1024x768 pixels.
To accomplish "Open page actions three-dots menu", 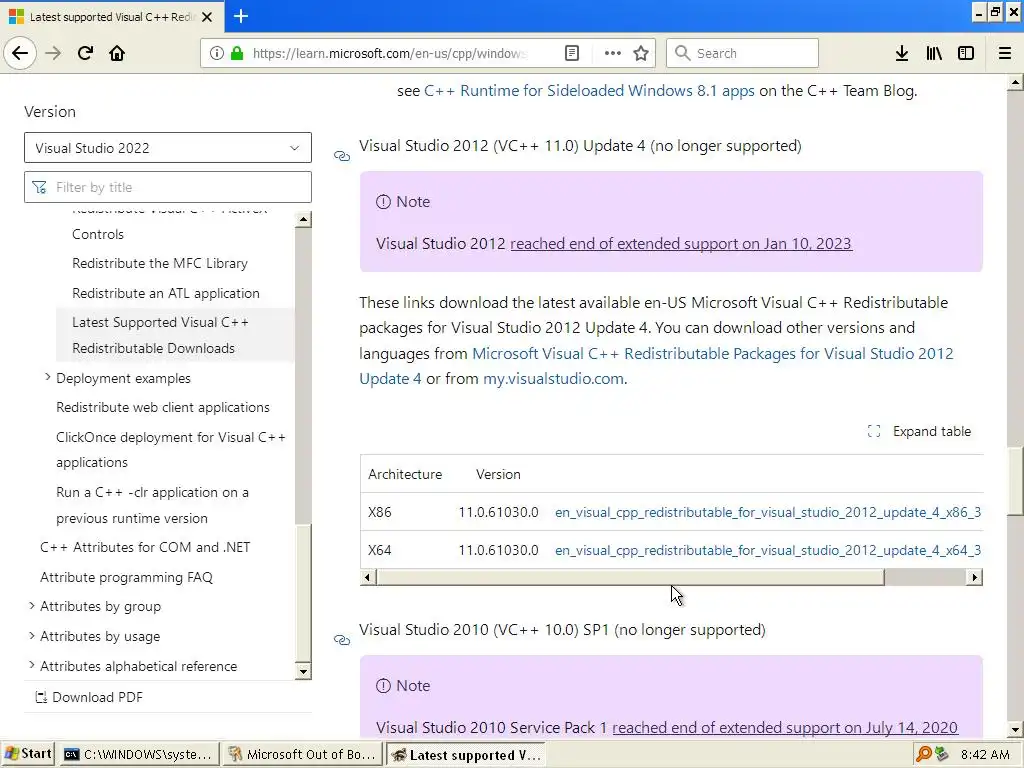I will point(613,53).
